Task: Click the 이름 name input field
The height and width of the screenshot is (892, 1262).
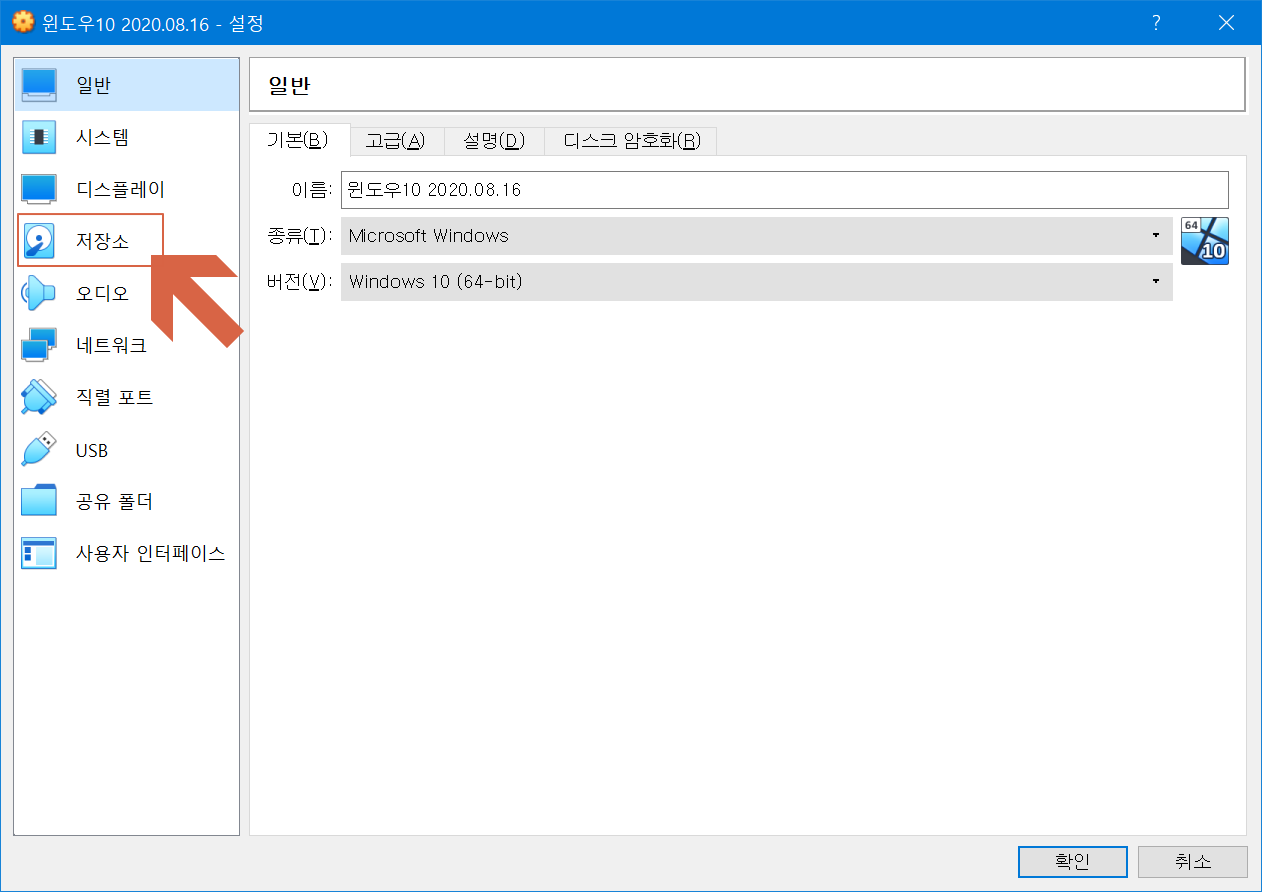Action: point(784,189)
